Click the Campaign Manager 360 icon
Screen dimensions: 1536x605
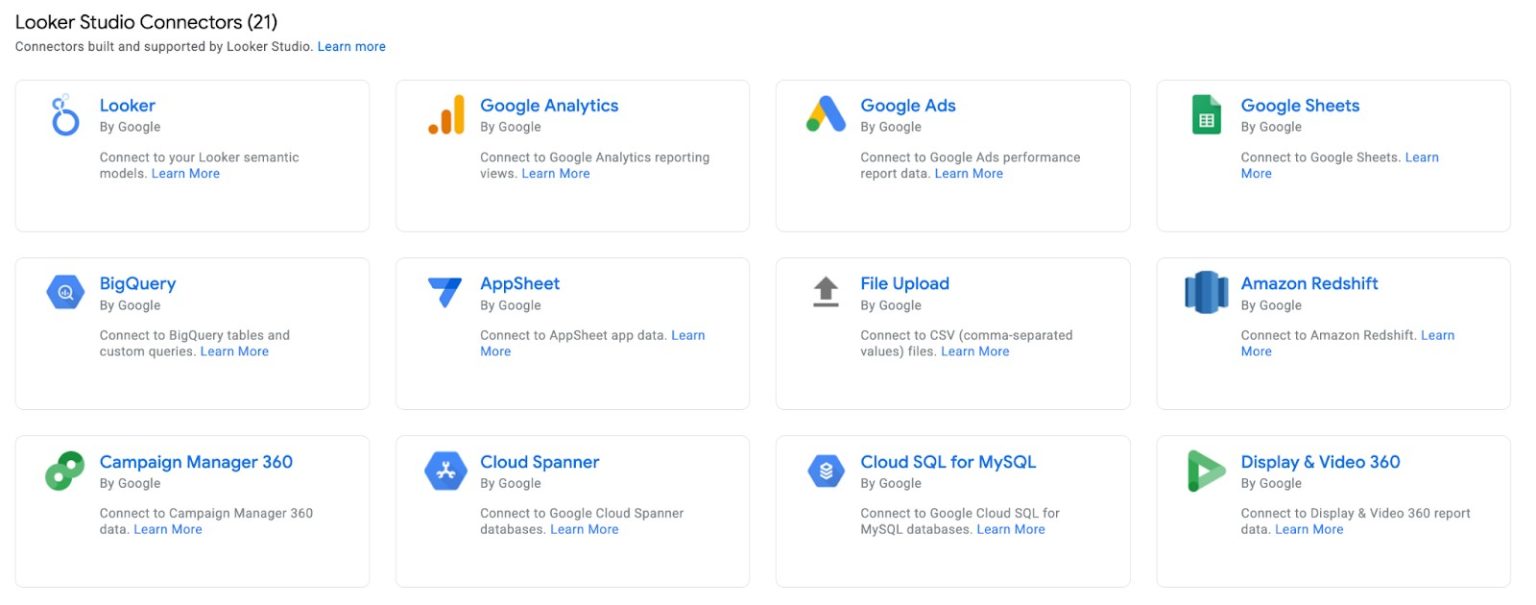[x=65, y=471]
